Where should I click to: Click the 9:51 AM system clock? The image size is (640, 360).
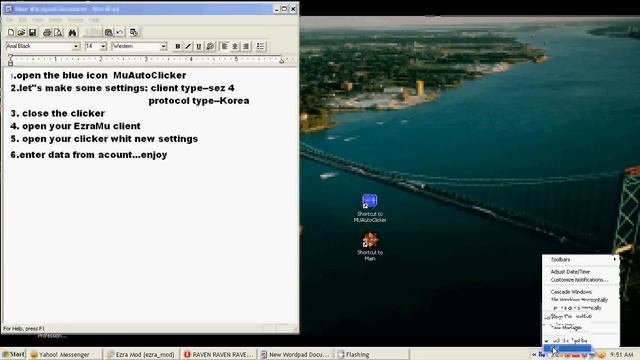tap(622, 355)
